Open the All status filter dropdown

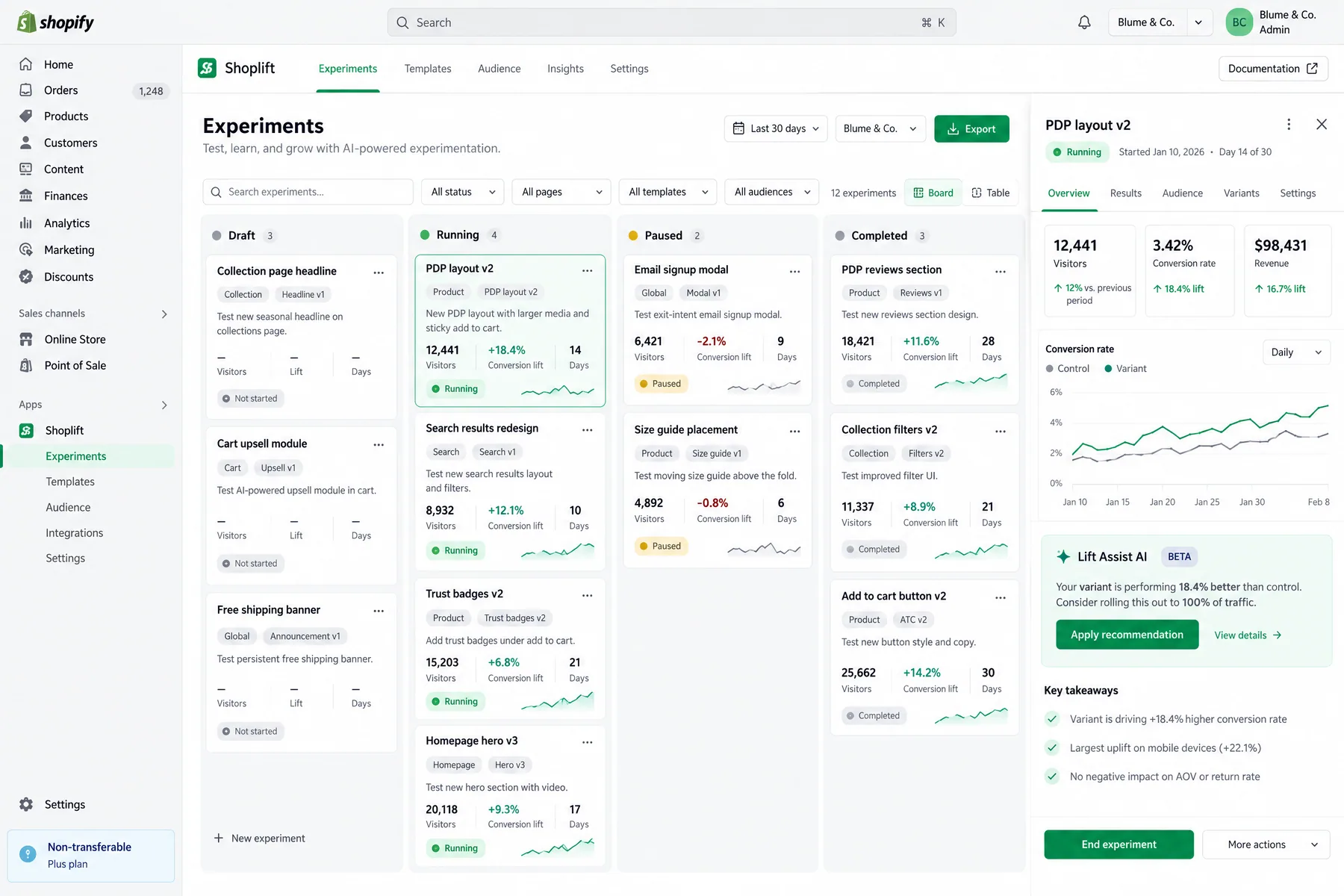[463, 192]
